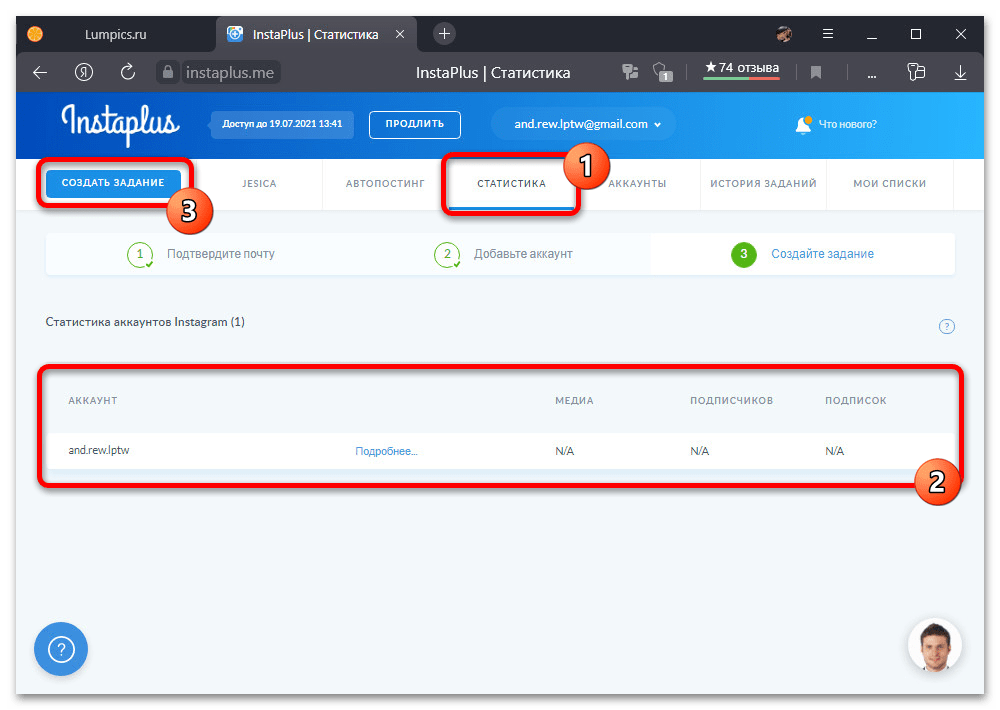
Task: Open the browser hamburger menu
Action: coord(828,34)
